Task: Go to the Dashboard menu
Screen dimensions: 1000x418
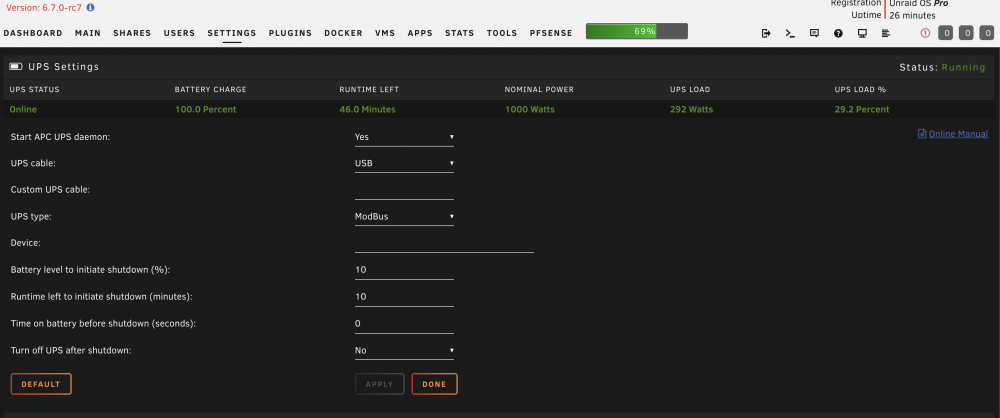Action: pyautogui.click(x=33, y=33)
